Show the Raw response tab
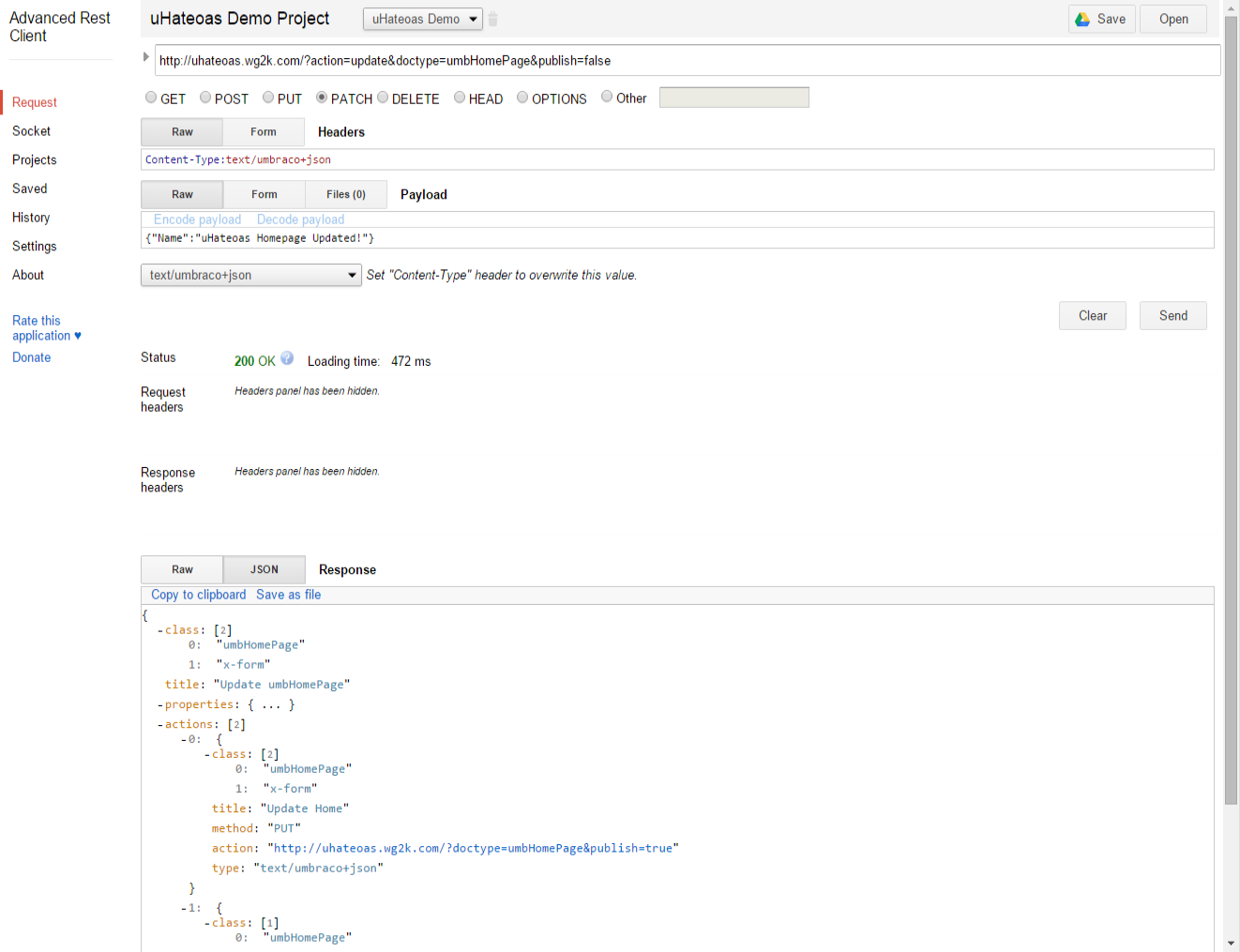1240x952 pixels. (x=182, y=569)
